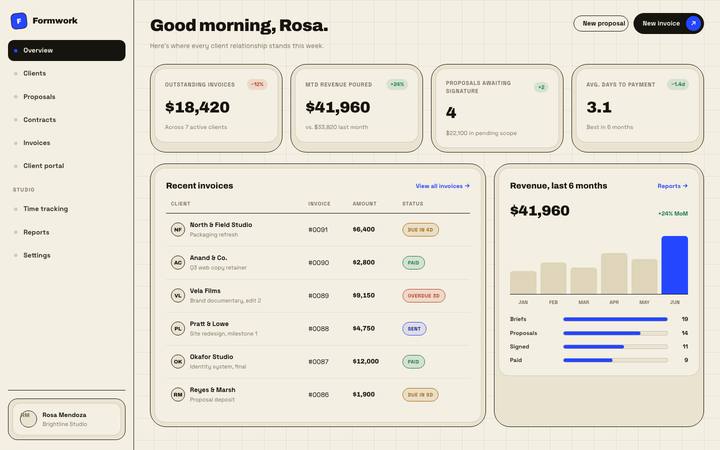720x450 pixels.
Task: Click invoice number #0091
Action: pos(318,230)
